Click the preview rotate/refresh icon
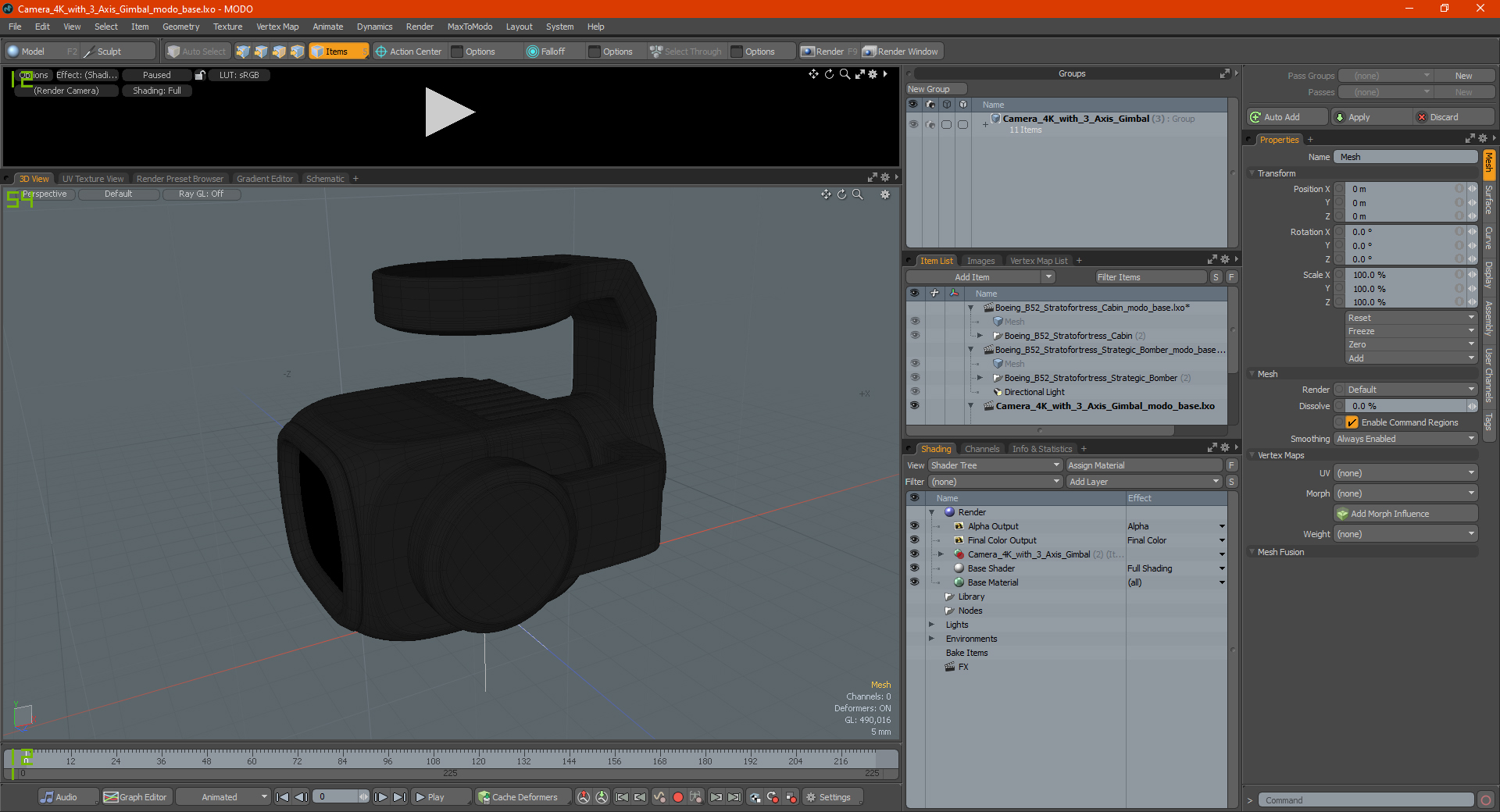Image resolution: width=1500 pixels, height=812 pixels. tap(829, 74)
